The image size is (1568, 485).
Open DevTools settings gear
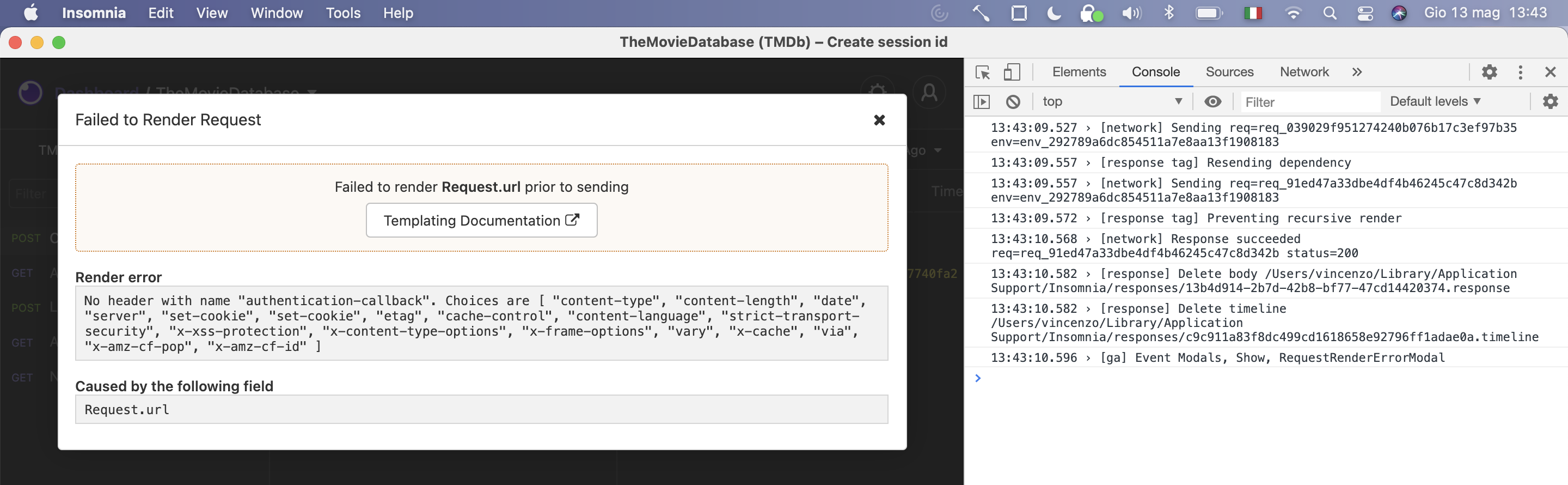tap(1489, 72)
